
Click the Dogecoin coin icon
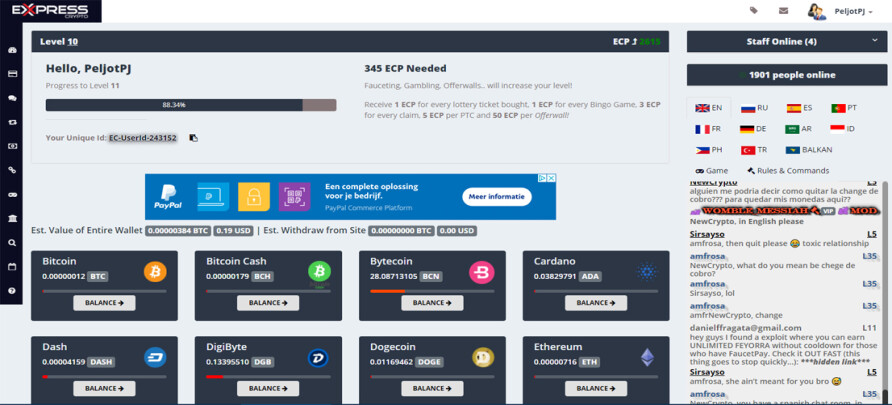tap(483, 357)
